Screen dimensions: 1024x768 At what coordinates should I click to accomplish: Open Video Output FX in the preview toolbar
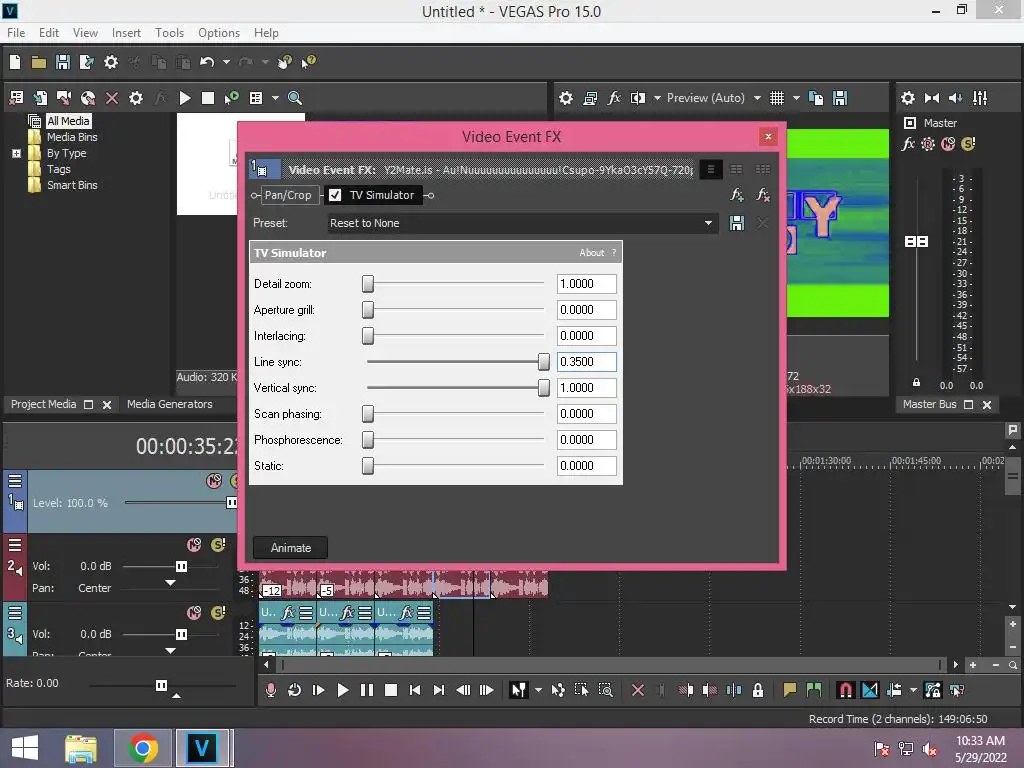coord(614,98)
